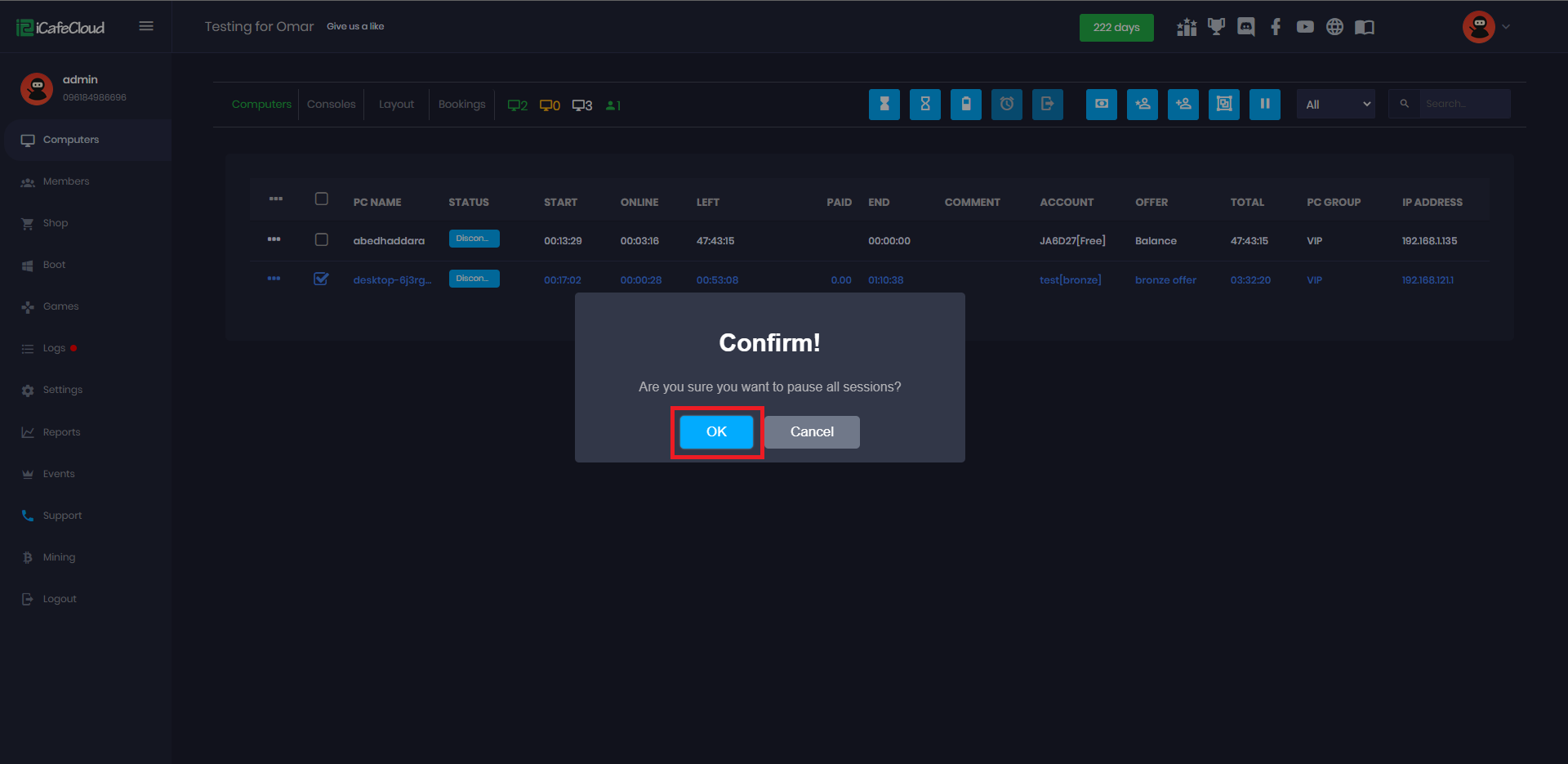Uncheck the desktop-6j3rg row checkbox
This screenshot has height=764, width=1568.
click(322, 279)
